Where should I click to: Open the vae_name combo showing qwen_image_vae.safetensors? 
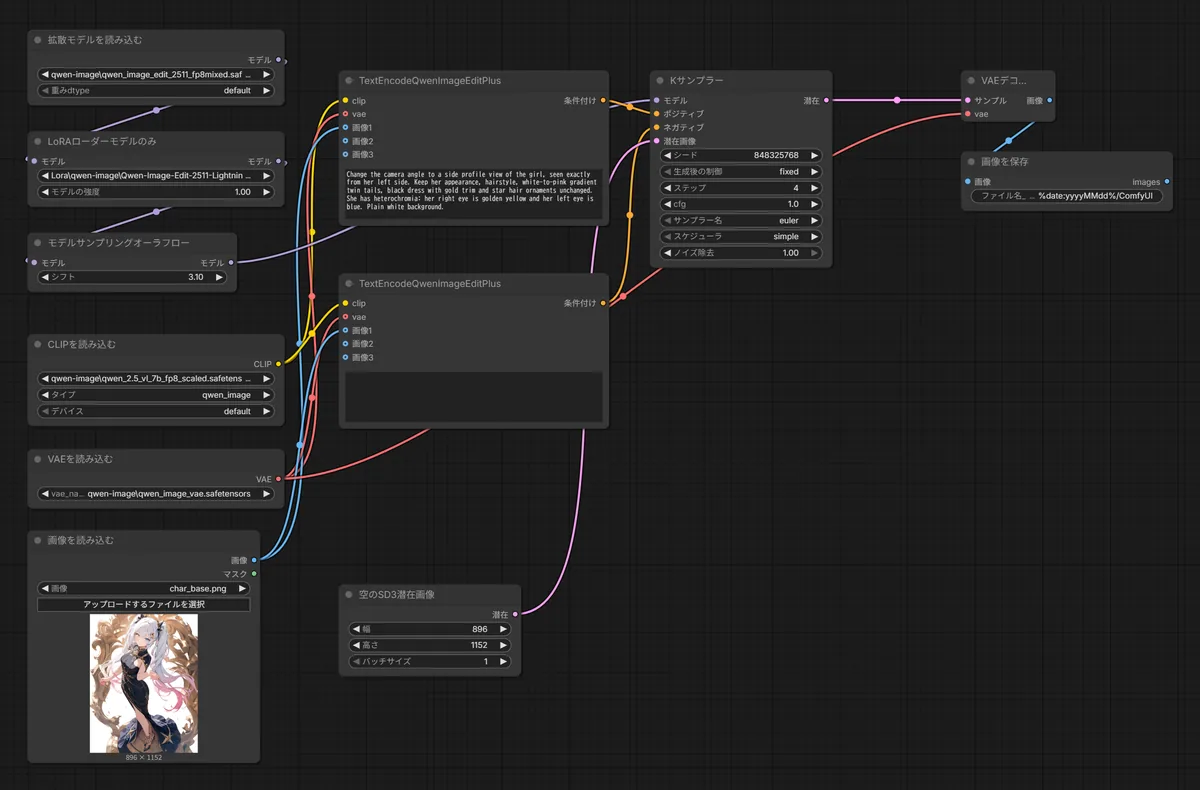pyautogui.click(x=155, y=493)
